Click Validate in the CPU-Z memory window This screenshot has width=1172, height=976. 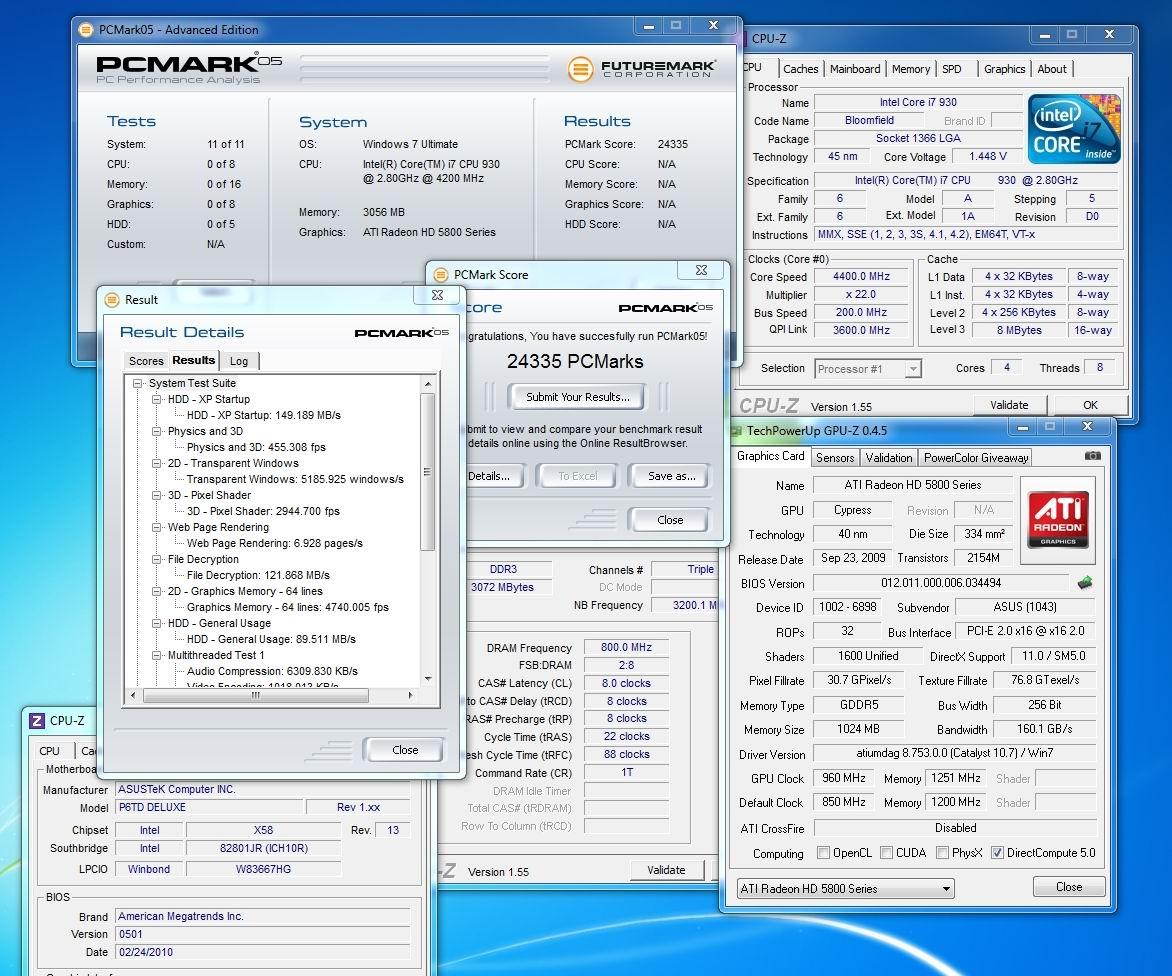coord(666,870)
